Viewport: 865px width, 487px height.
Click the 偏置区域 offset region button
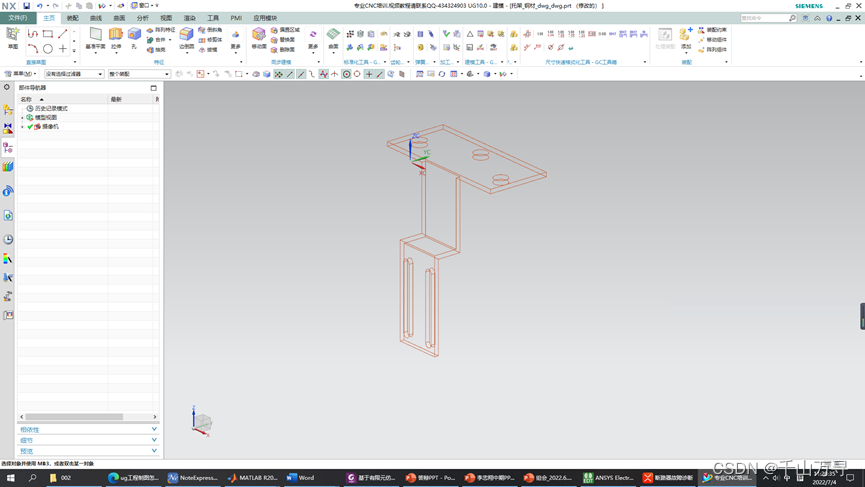click(x=285, y=30)
